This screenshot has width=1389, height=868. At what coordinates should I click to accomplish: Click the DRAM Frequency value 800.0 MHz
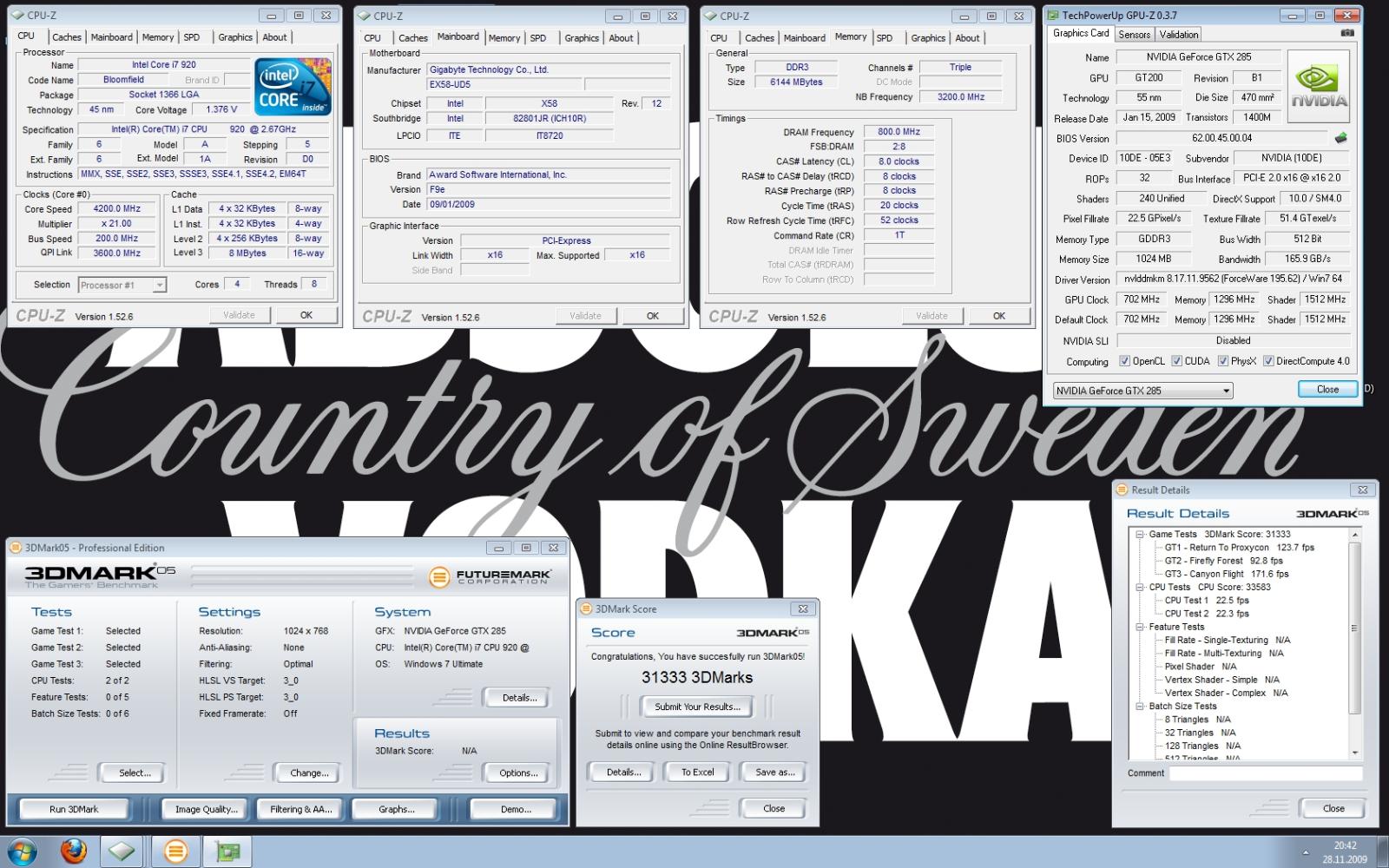pyautogui.click(x=899, y=132)
